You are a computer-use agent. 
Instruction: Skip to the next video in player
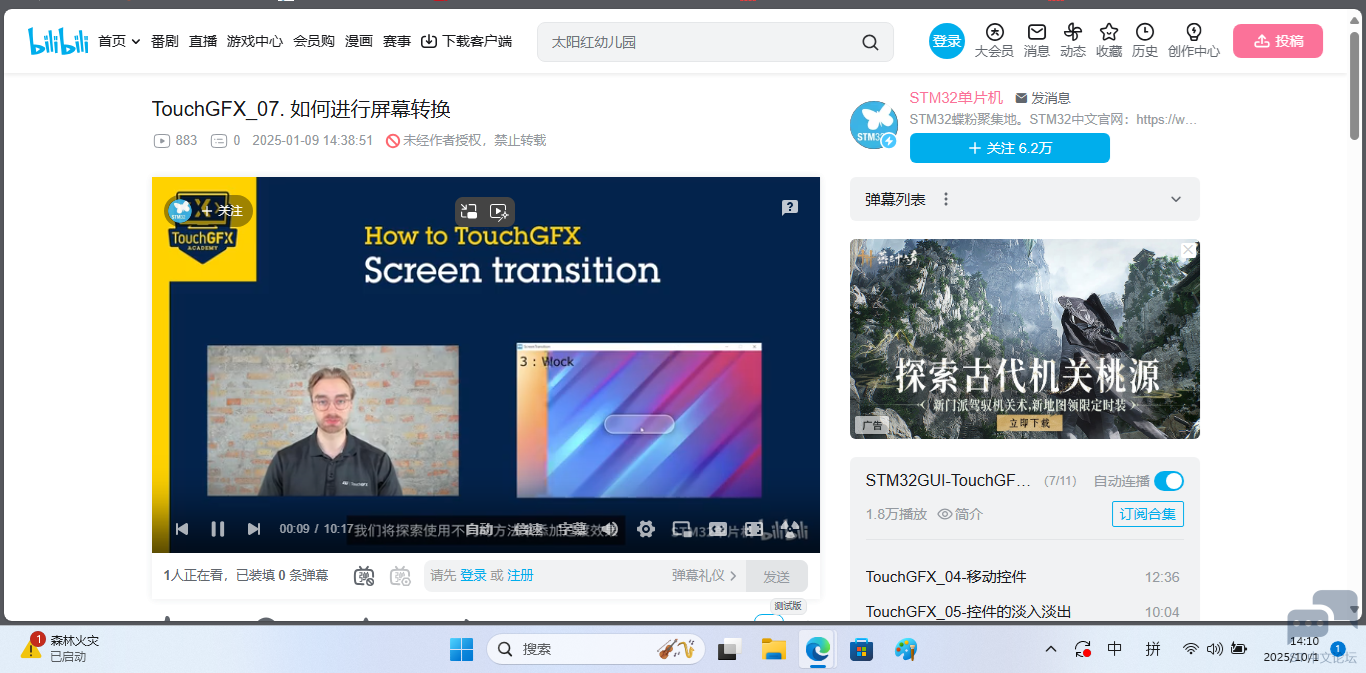pyautogui.click(x=253, y=529)
